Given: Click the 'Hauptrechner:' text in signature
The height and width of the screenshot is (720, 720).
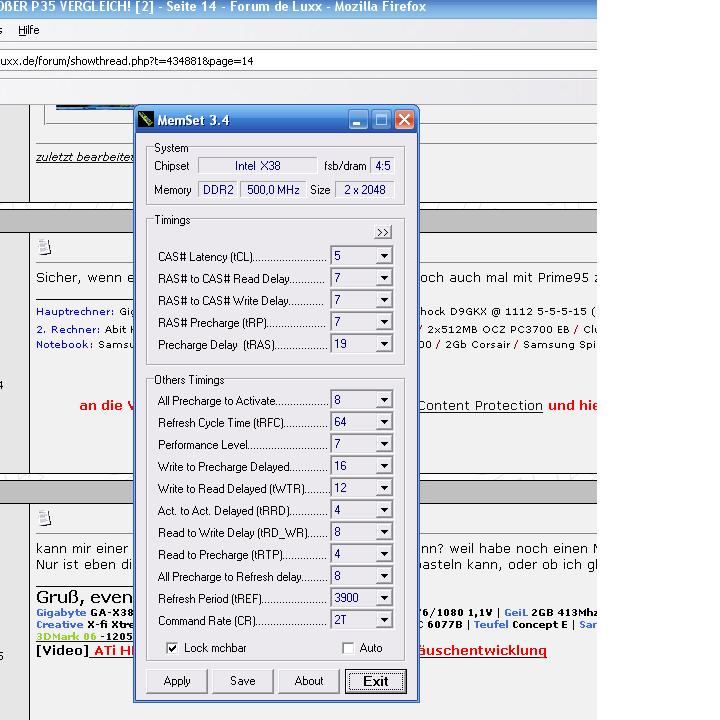Looking at the screenshot, I should click(75, 311).
